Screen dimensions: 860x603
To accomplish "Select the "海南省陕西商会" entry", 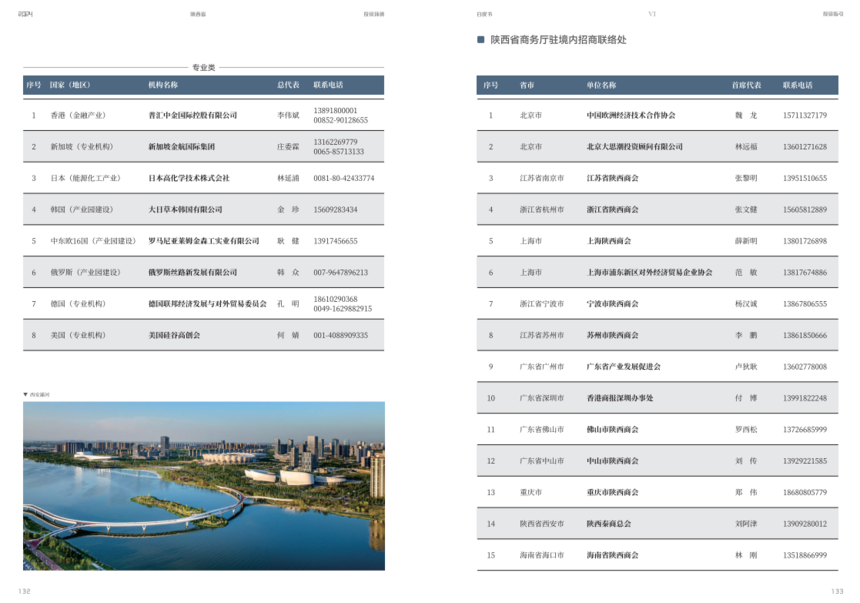I will point(612,555).
